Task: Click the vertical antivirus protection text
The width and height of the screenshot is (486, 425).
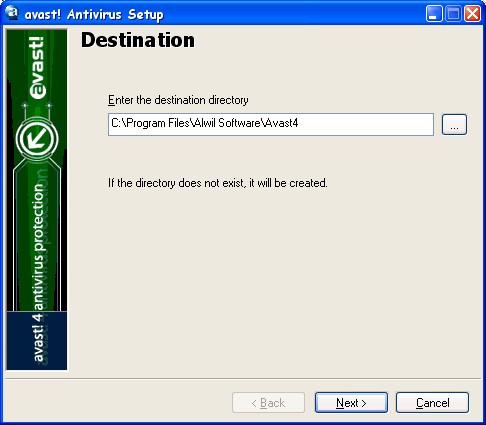Action: tap(39, 246)
